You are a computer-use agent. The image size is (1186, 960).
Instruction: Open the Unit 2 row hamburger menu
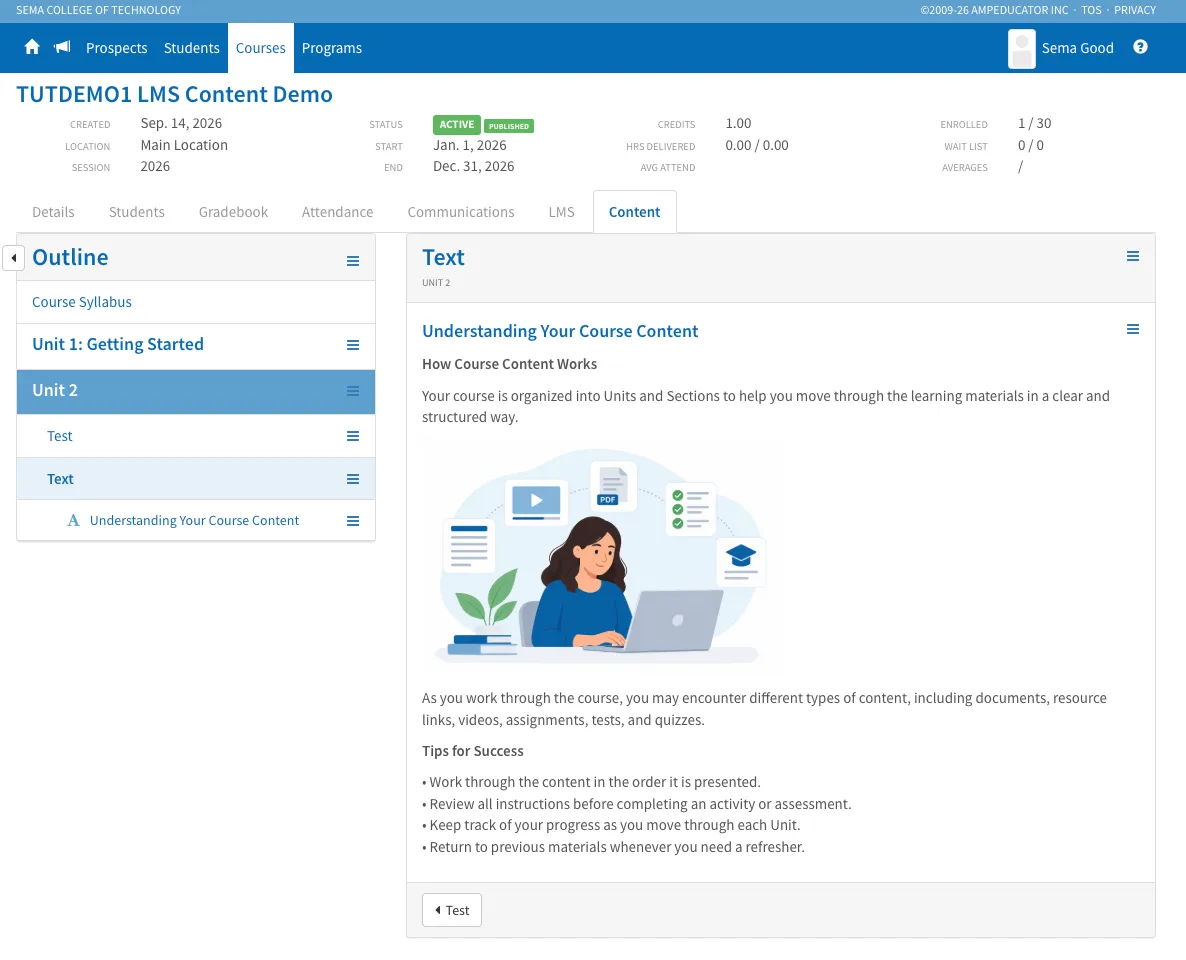tap(352, 391)
